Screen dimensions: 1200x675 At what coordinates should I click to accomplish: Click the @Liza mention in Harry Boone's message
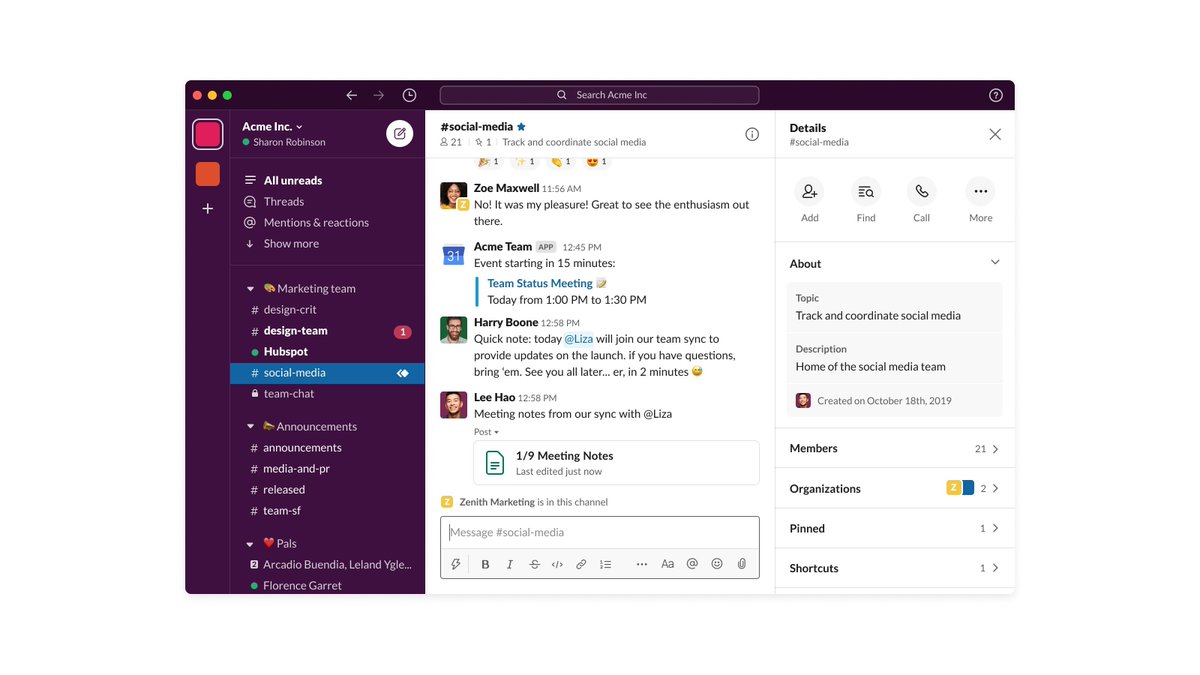coord(580,338)
